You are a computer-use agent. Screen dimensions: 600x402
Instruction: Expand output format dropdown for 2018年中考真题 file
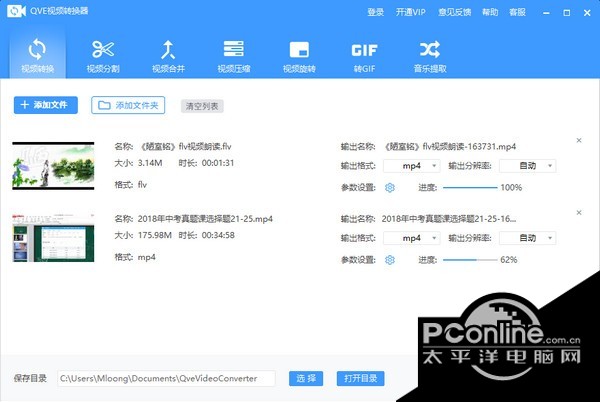pos(412,238)
